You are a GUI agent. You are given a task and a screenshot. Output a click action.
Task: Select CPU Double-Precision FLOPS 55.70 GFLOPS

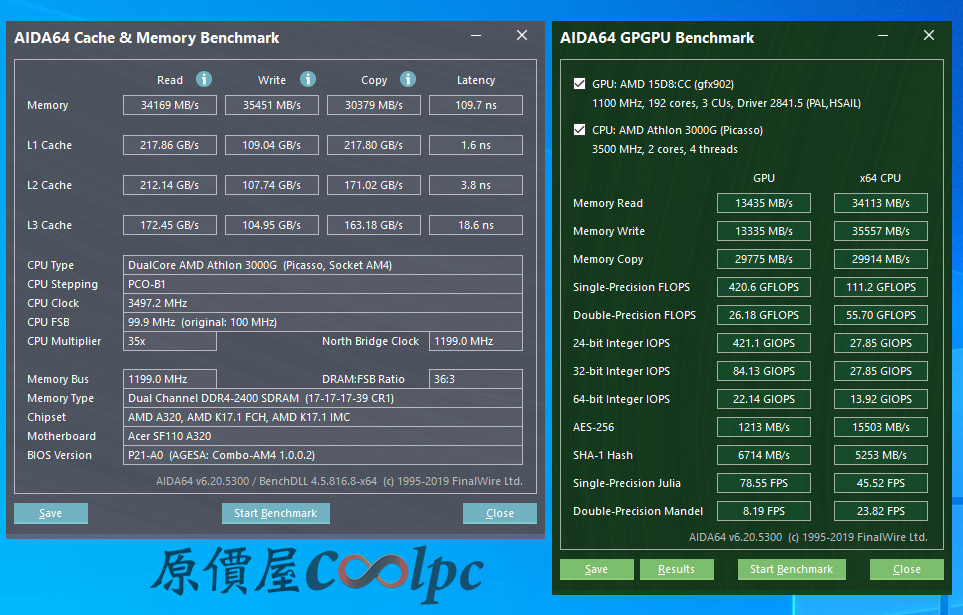pyautogui.click(x=881, y=315)
